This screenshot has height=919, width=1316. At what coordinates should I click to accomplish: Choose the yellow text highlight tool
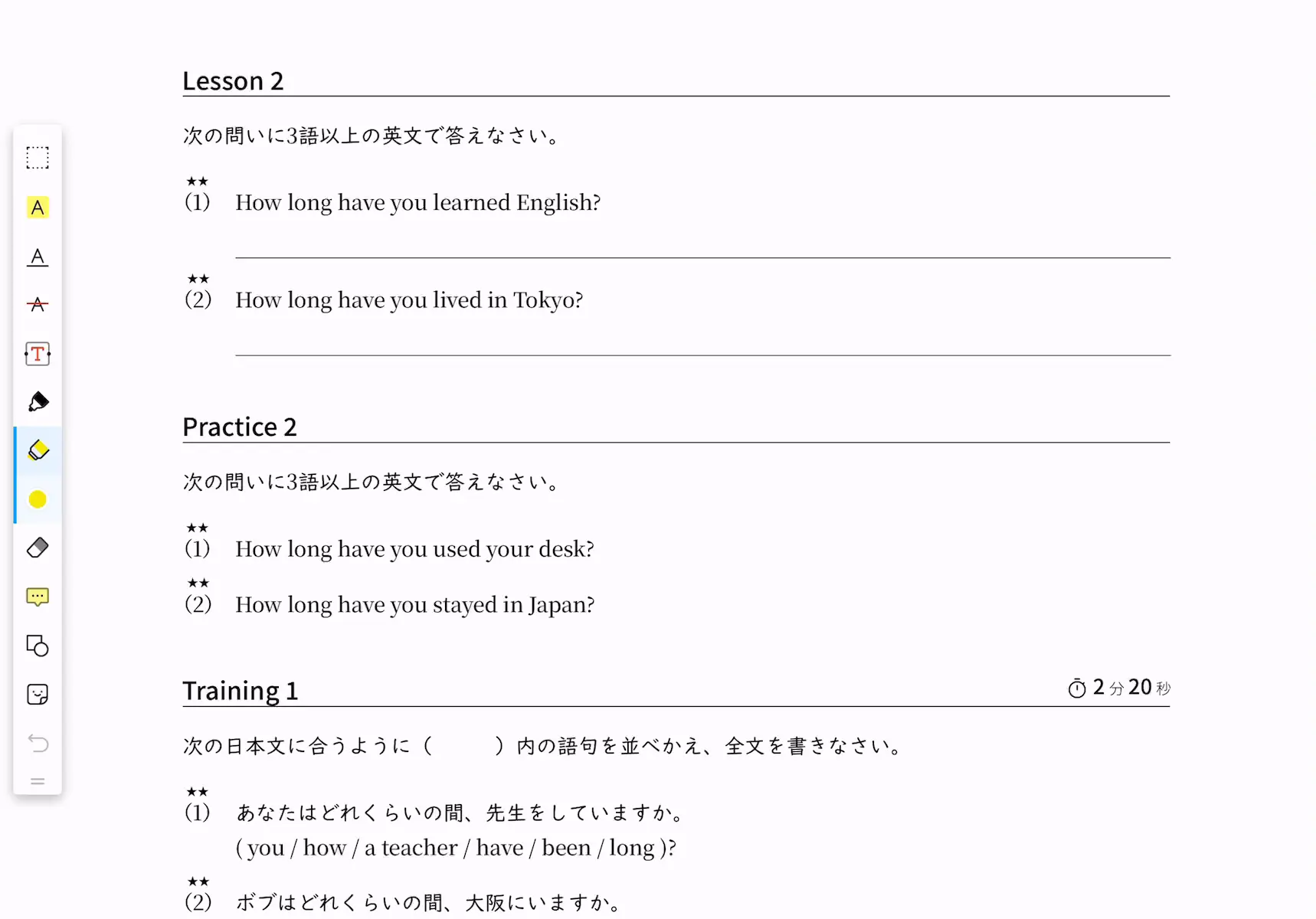[38, 208]
